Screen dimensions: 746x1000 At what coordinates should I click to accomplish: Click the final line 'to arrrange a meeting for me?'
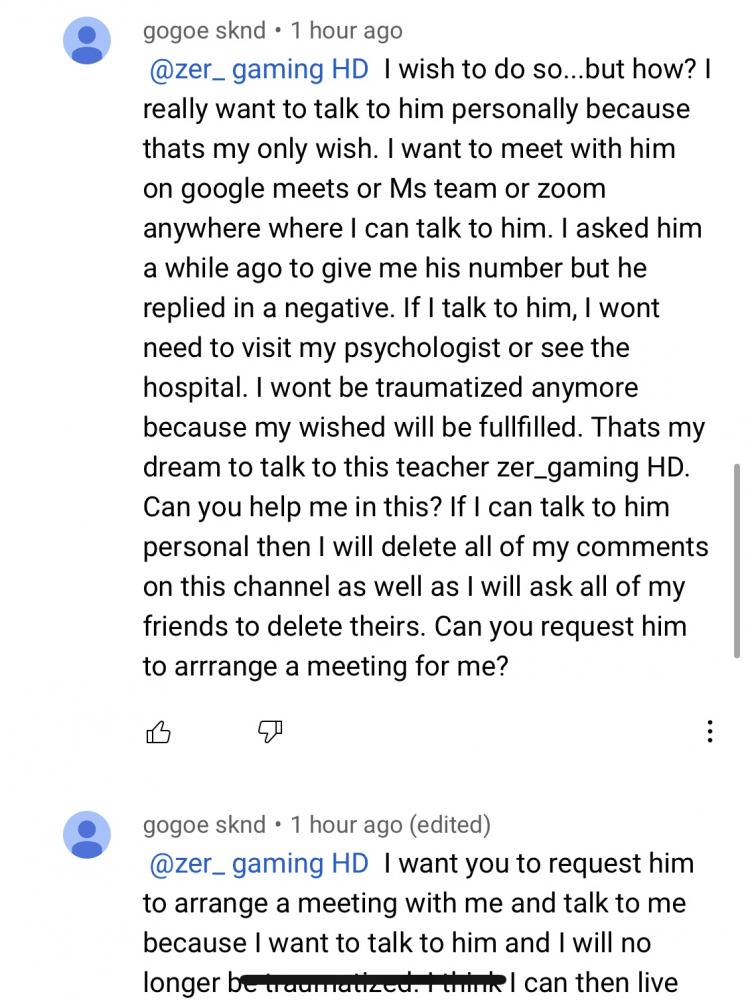325,666
